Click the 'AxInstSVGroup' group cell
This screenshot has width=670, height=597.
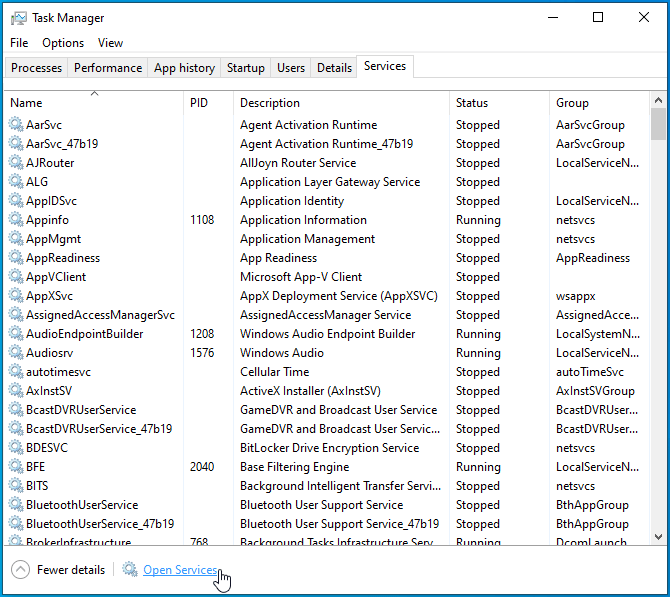click(x=595, y=391)
